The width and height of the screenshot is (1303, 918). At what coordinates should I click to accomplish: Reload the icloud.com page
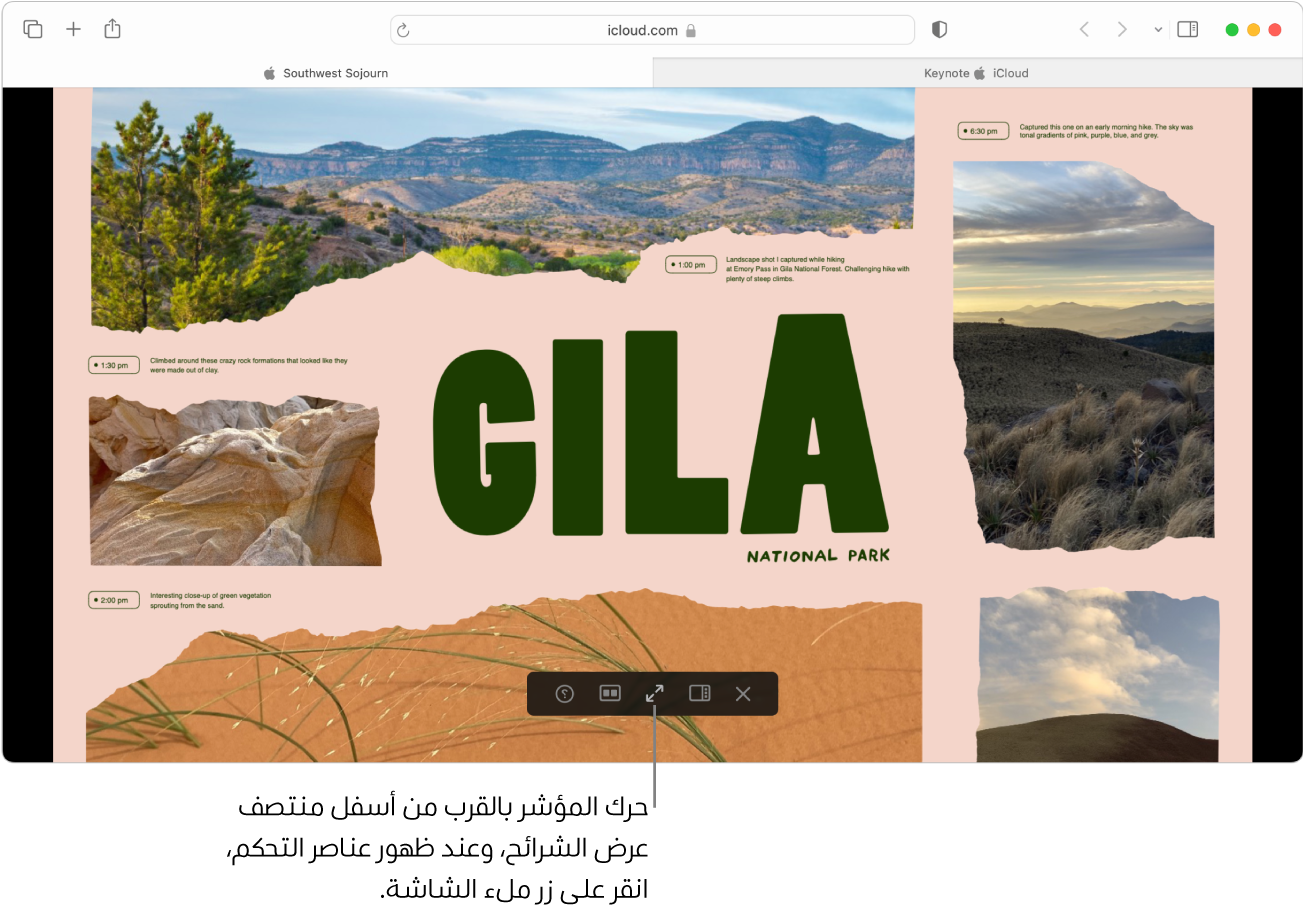coord(404,30)
